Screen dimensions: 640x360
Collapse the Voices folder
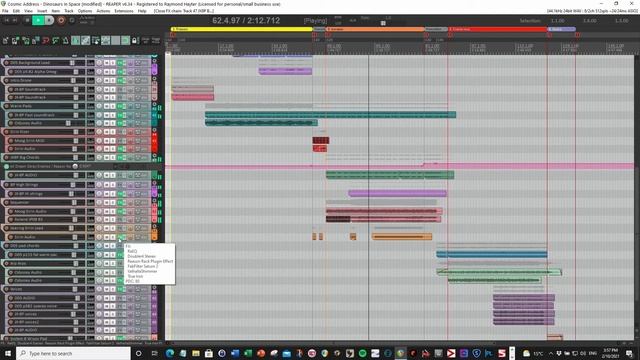(x=154, y=287)
